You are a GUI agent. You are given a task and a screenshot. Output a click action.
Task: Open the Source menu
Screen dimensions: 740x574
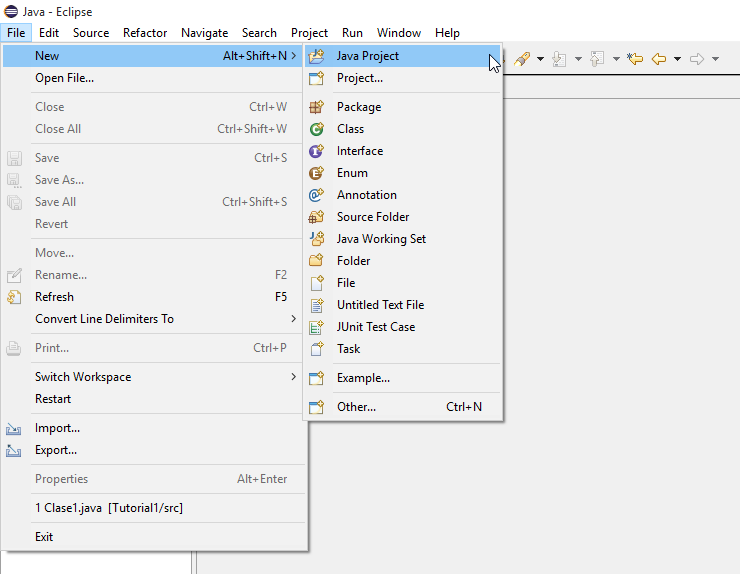(91, 33)
